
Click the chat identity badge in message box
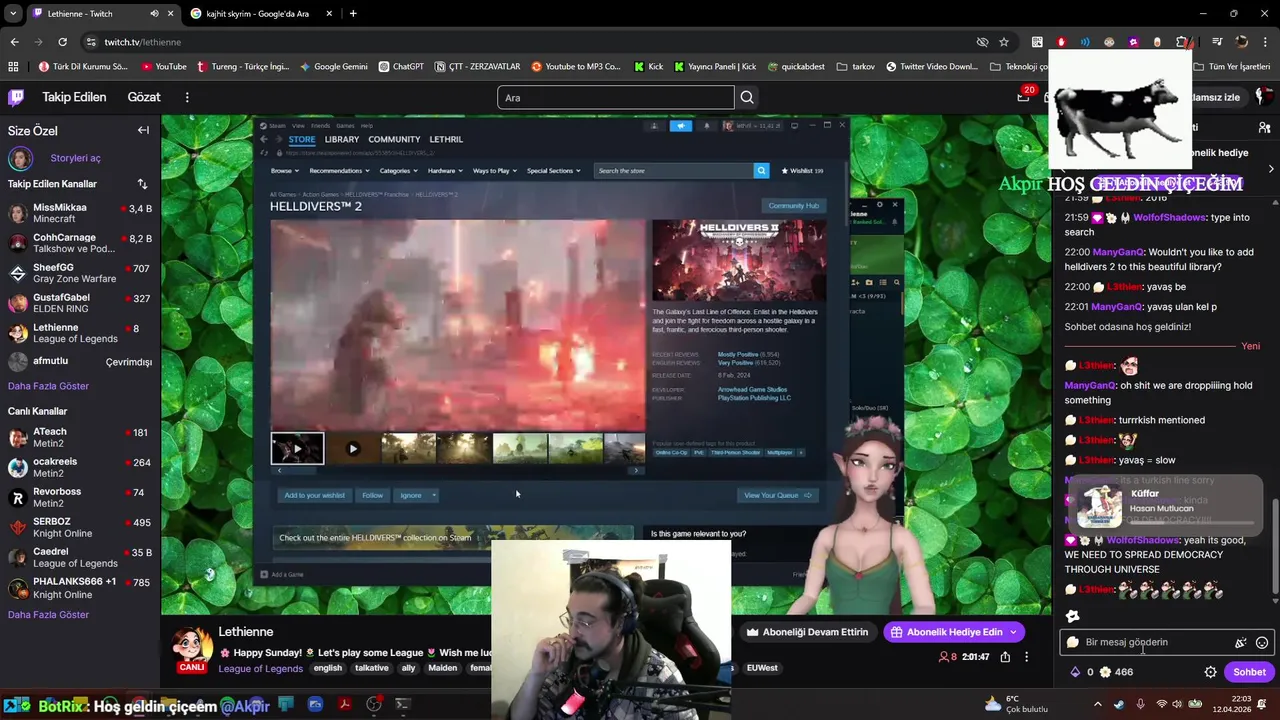click(x=1073, y=642)
